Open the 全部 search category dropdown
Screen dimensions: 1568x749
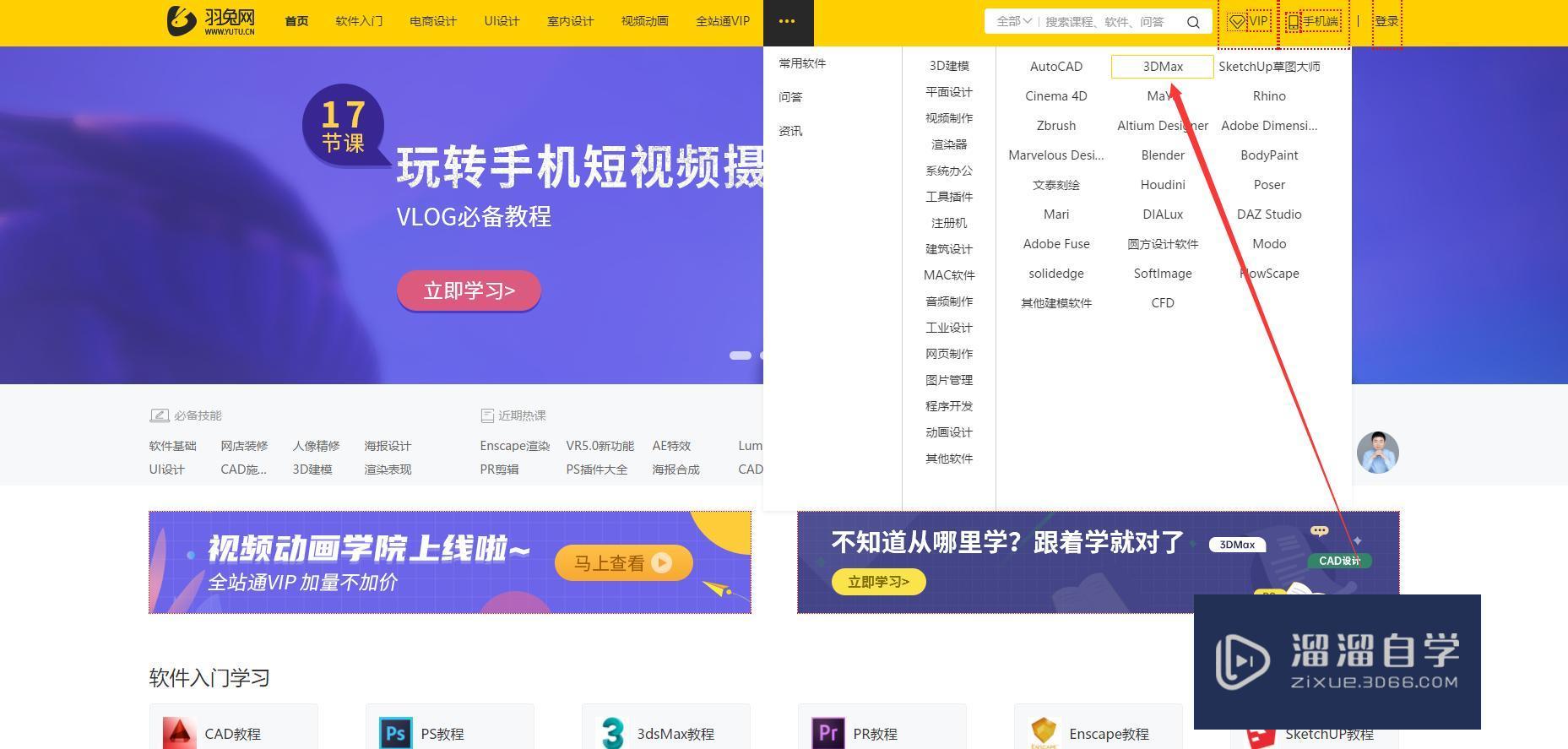pyautogui.click(x=1014, y=22)
